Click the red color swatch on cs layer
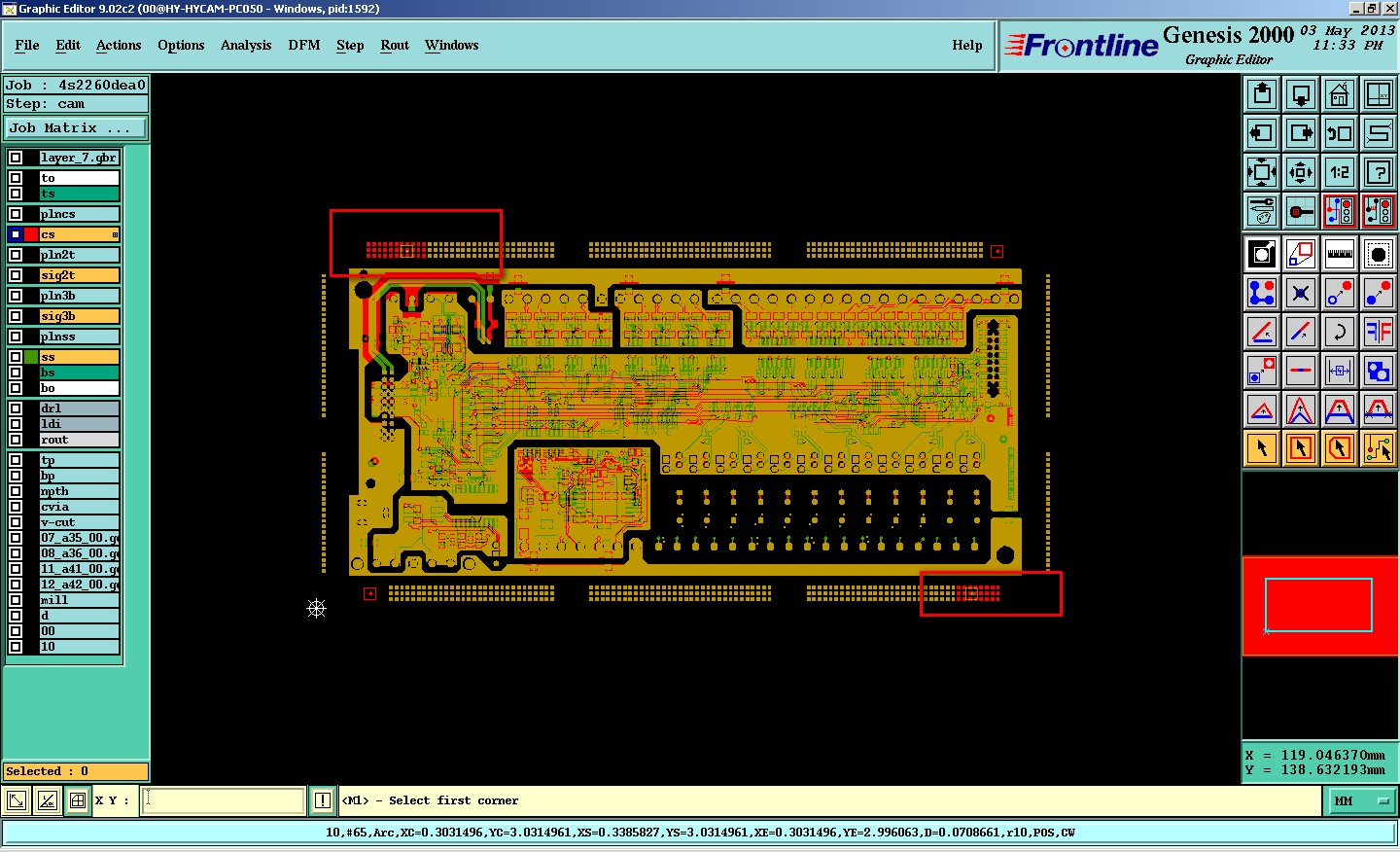 [x=31, y=234]
